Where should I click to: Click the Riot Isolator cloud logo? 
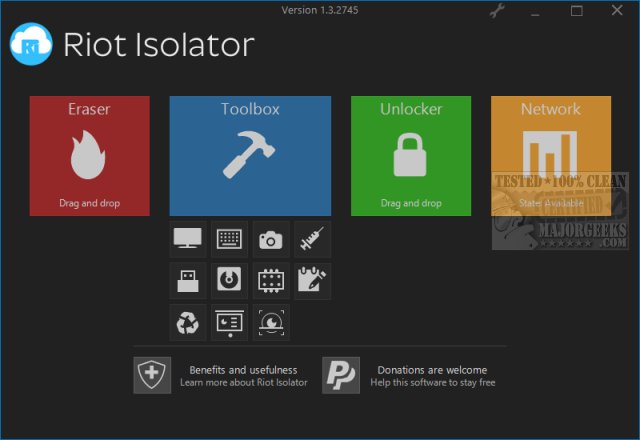[31, 44]
